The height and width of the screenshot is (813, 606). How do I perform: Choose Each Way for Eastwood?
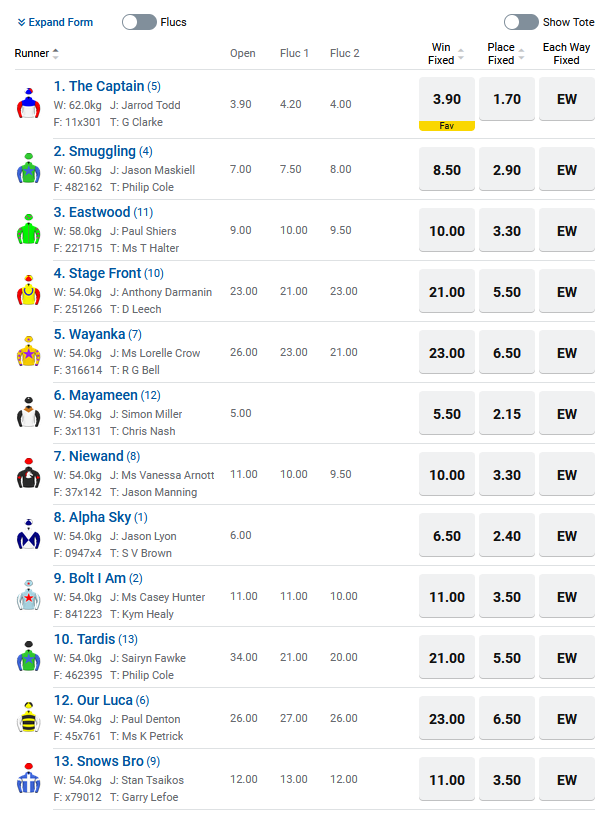567,231
